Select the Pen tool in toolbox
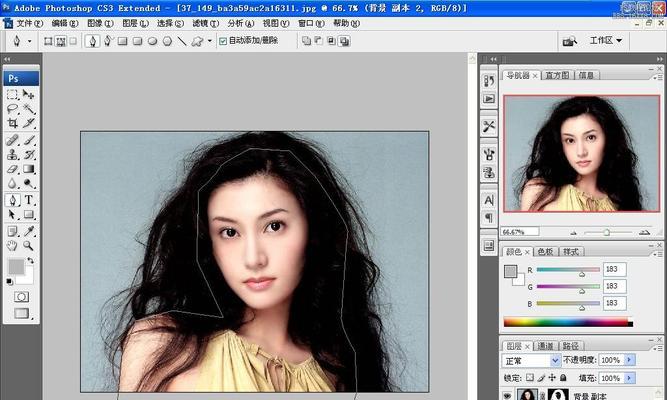Image resolution: width=667 pixels, height=400 pixels. click(x=12, y=200)
